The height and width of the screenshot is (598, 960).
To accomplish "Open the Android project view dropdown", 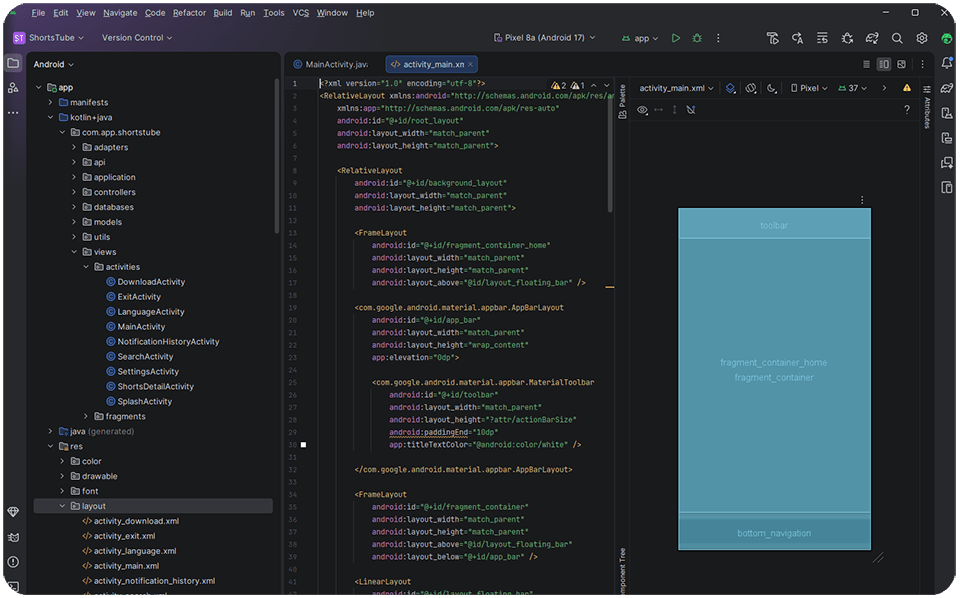I will click(x=53, y=64).
